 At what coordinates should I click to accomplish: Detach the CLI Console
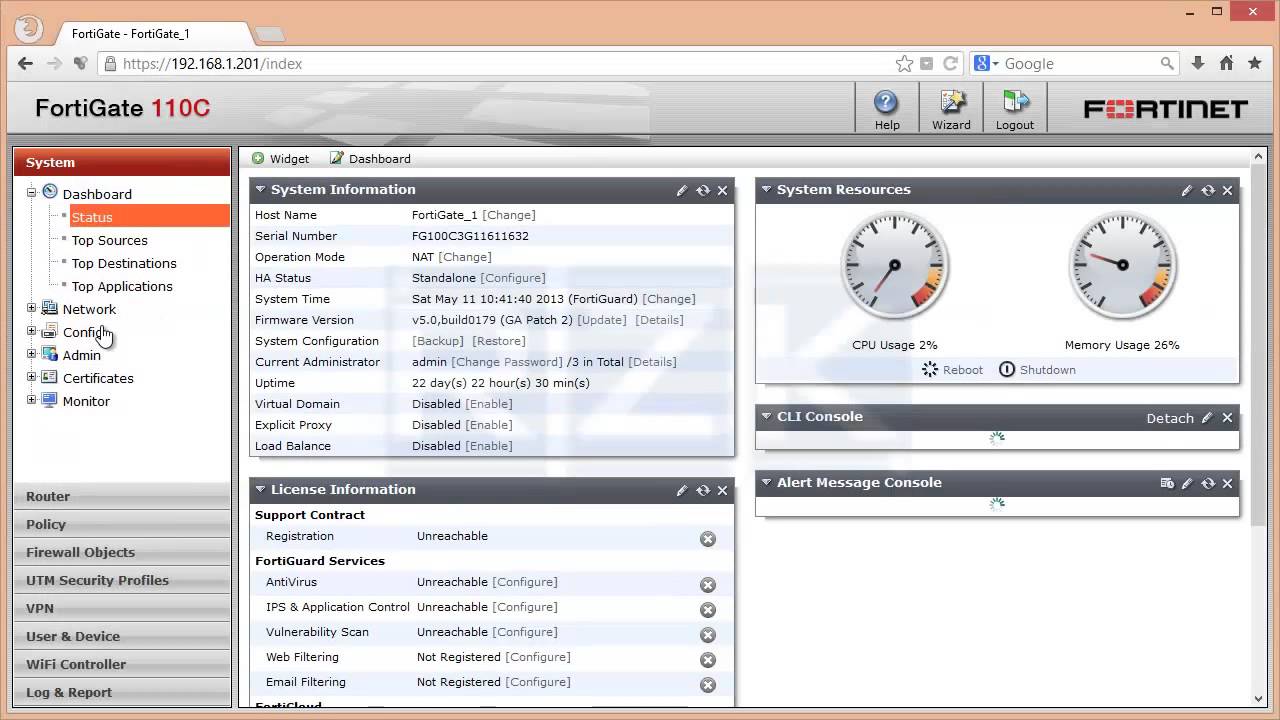pos(1170,418)
